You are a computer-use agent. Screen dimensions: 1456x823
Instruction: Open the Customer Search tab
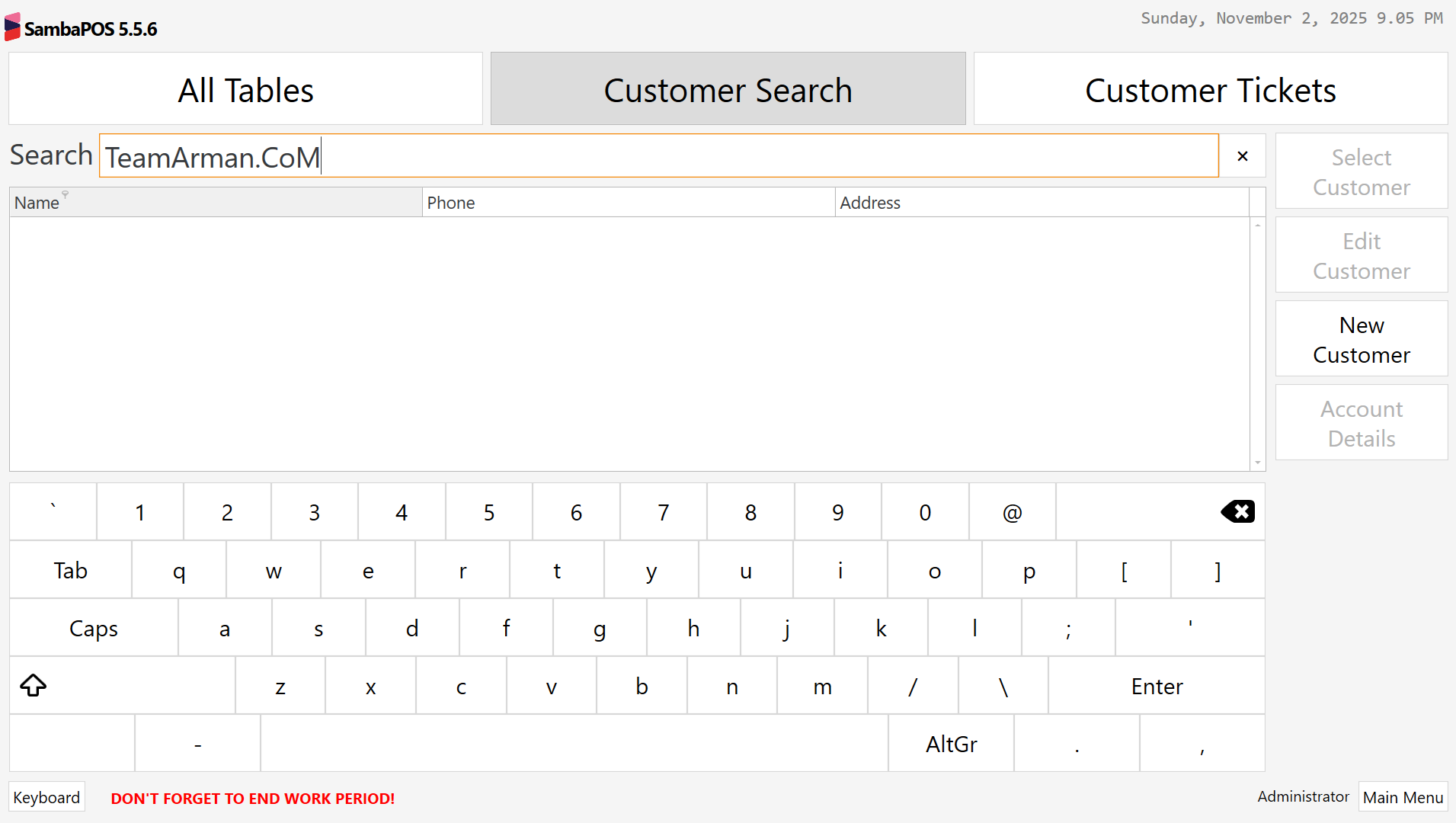click(728, 89)
